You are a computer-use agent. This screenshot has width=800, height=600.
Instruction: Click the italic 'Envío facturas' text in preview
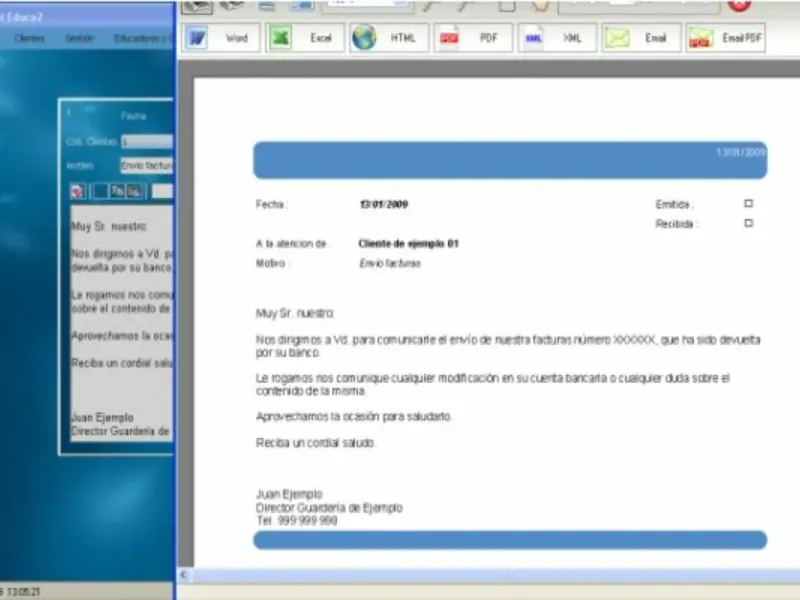pos(390,263)
